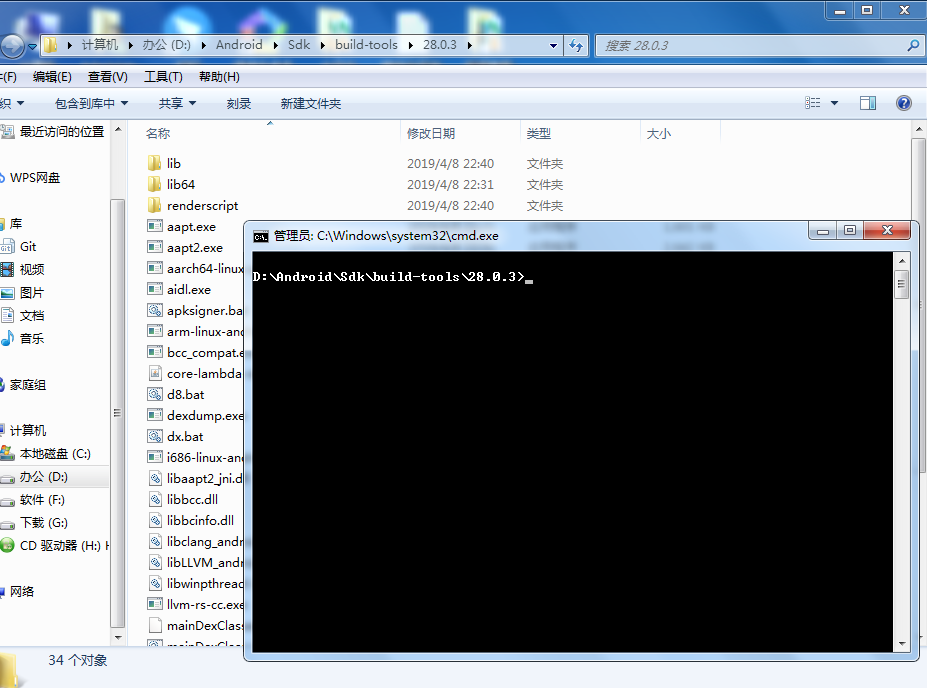
Task: Select the d8.bat file icon
Action: (x=155, y=394)
